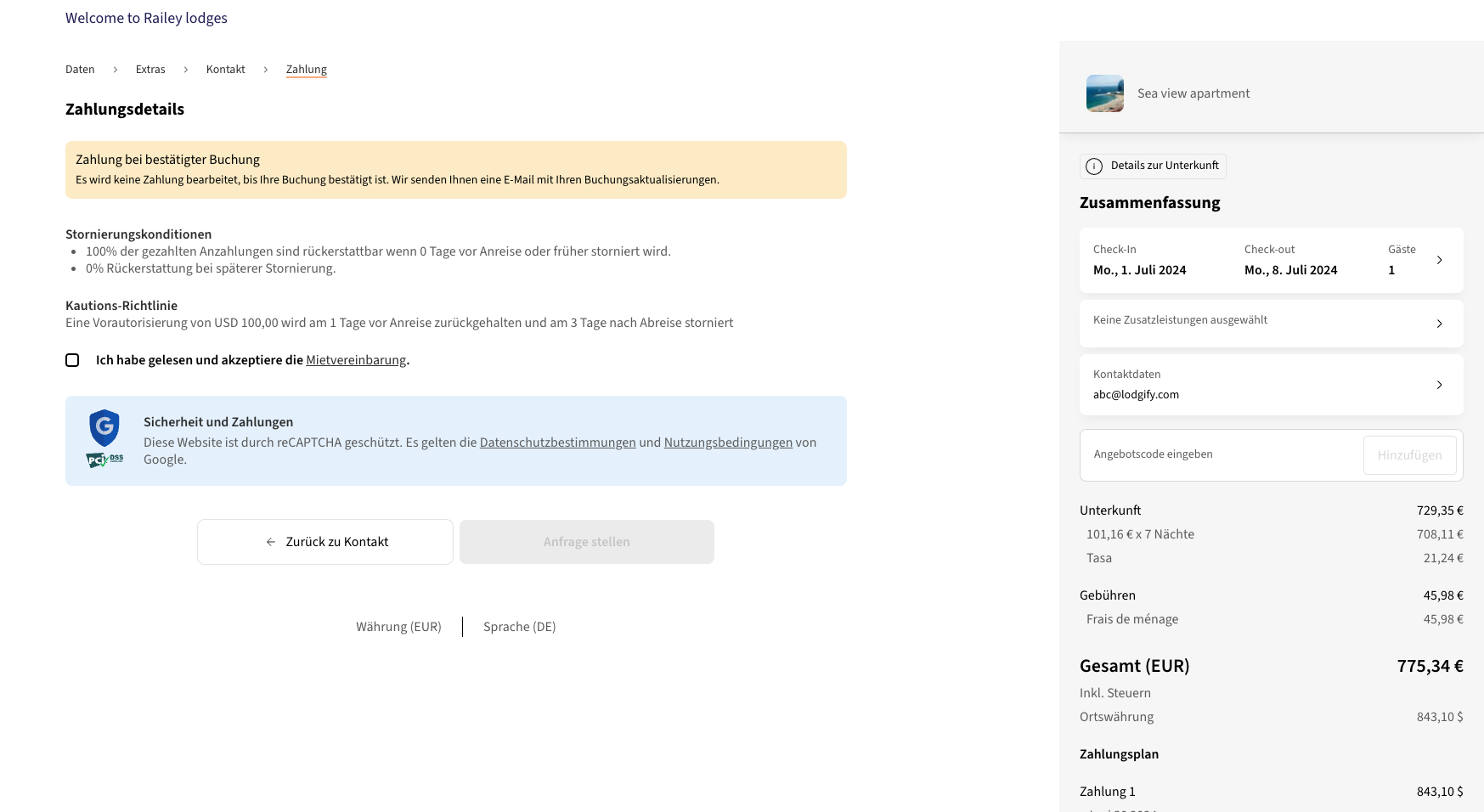Screen dimensions: 1484x812
Task: Open the Datenschutzbestimmungen link
Action: click(x=557, y=443)
